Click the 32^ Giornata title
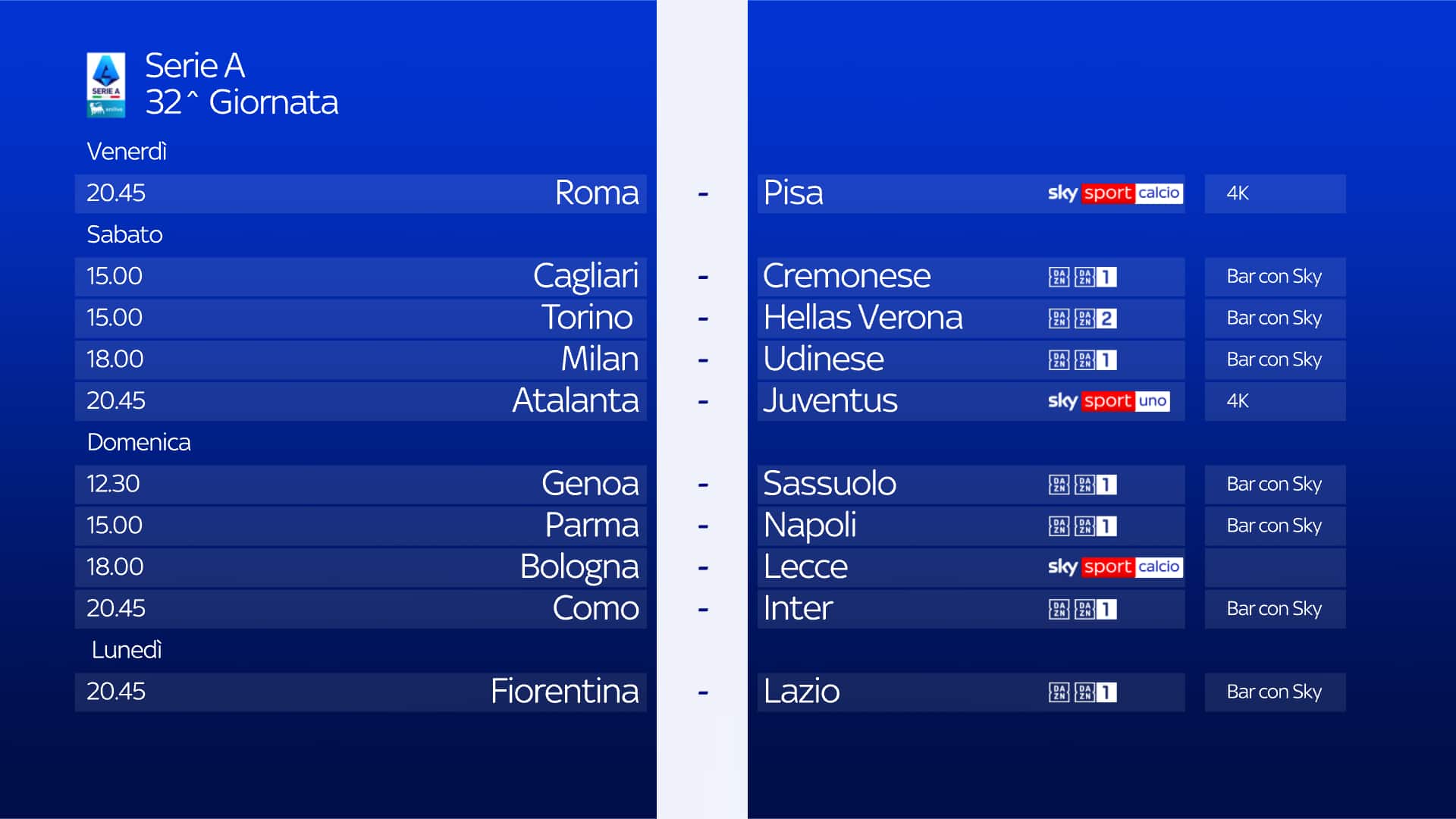The image size is (1456, 819). (x=242, y=102)
